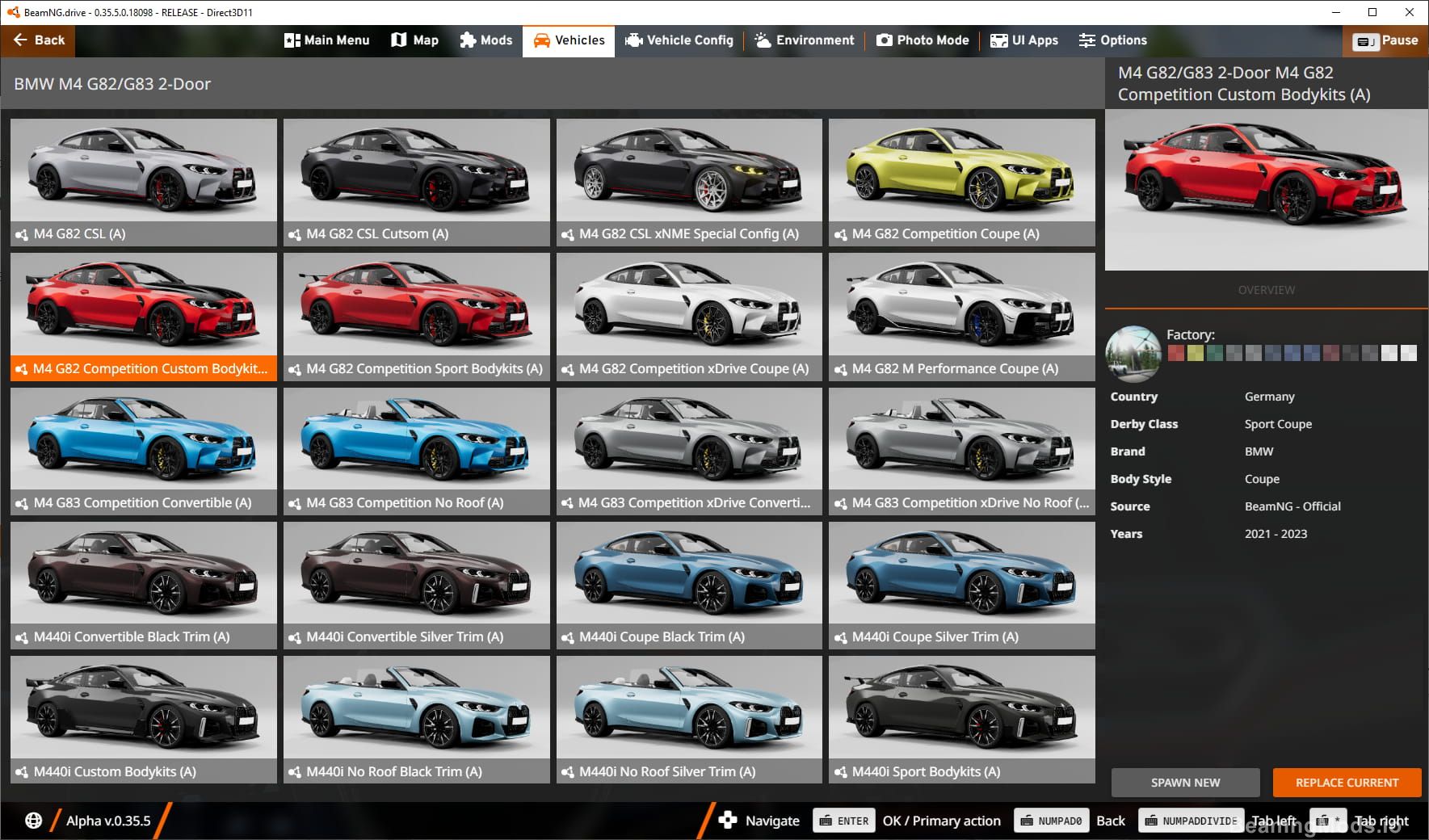1429x840 pixels.
Task: Click the REPLACE CURRENT button
Action: coord(1347,783)
